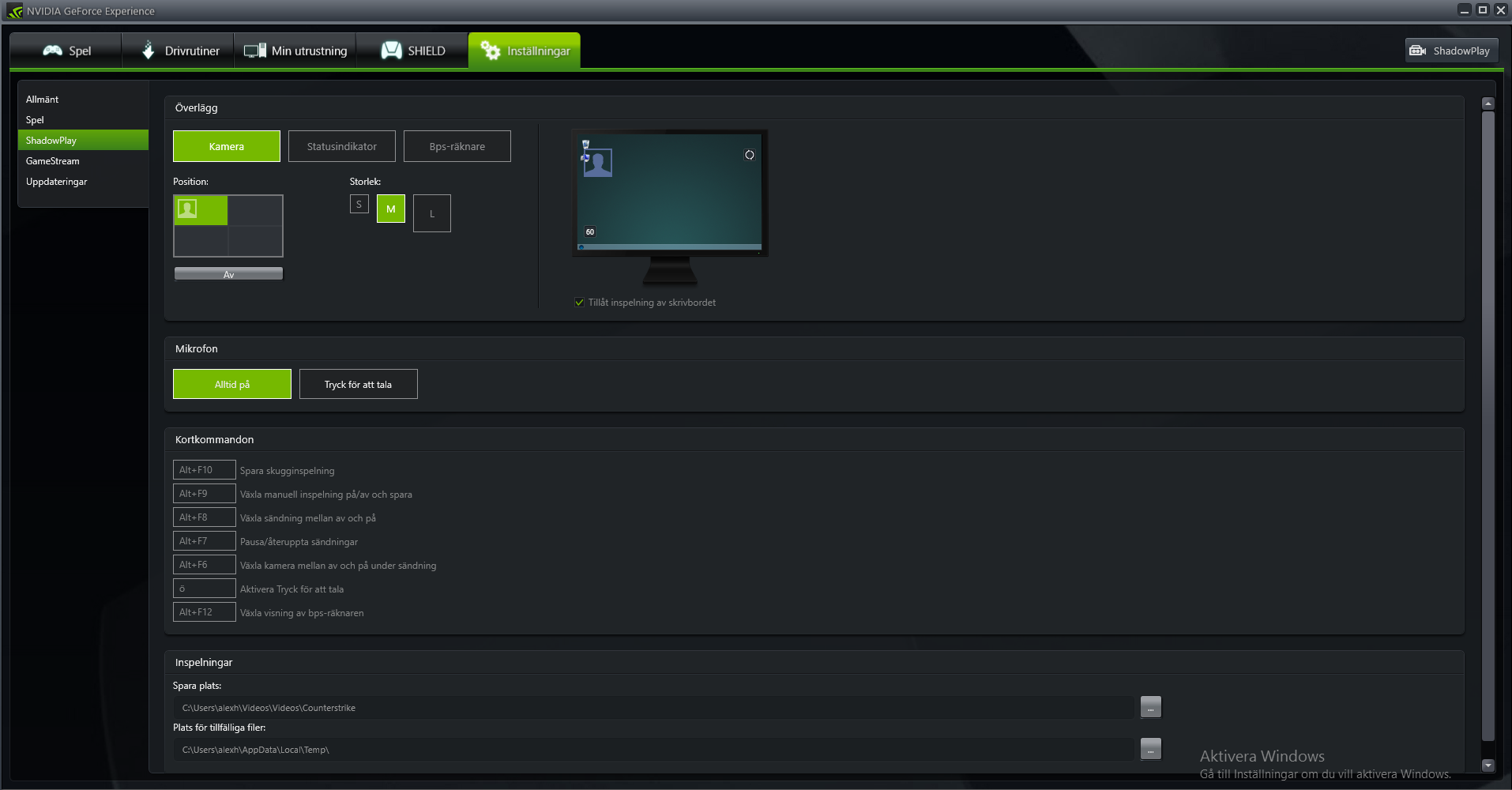
Task: Edit the Alt+F6 shortcut field
Action: [205, 565]
